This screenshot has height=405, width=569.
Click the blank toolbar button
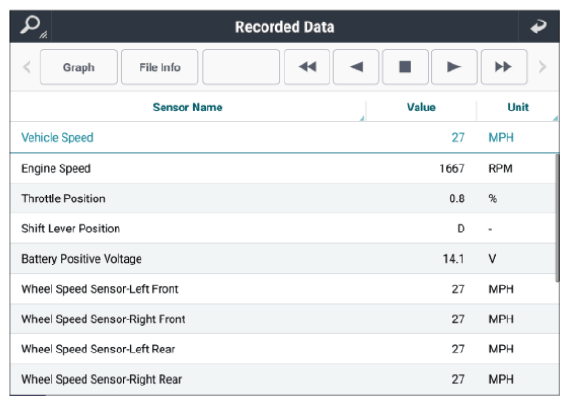[241, 67]
